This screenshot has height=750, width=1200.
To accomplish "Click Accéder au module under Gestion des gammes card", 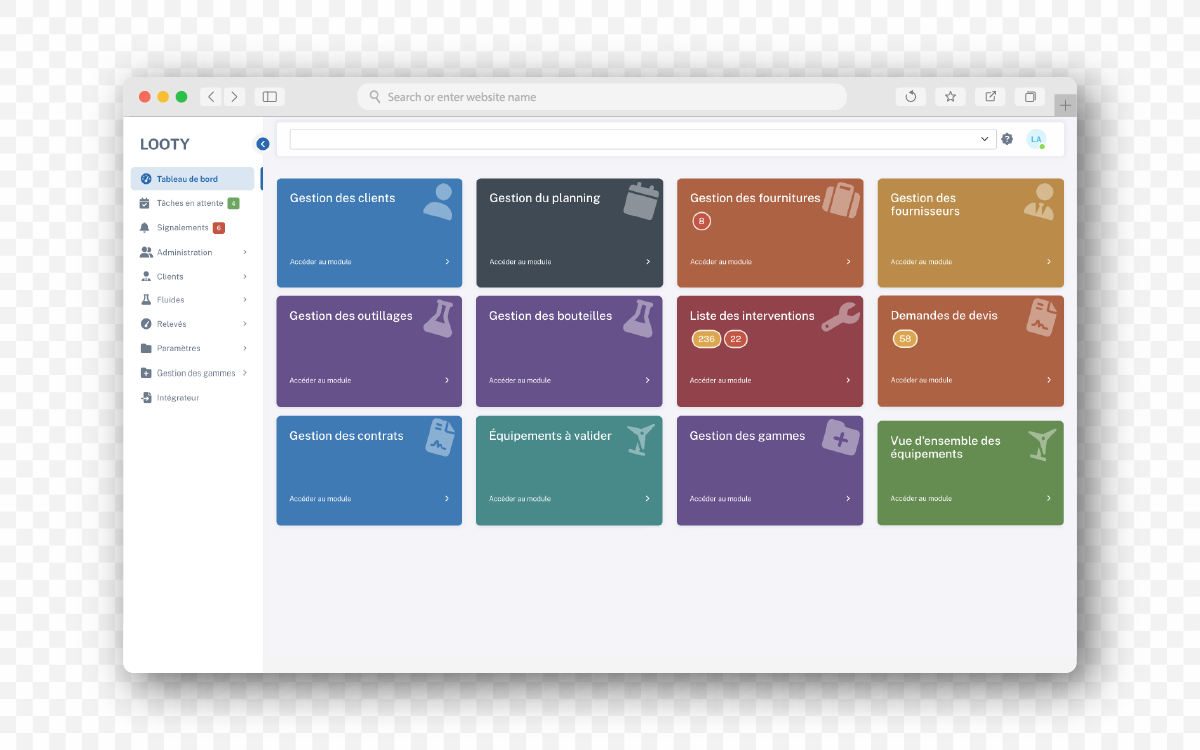I will [721, 498].
